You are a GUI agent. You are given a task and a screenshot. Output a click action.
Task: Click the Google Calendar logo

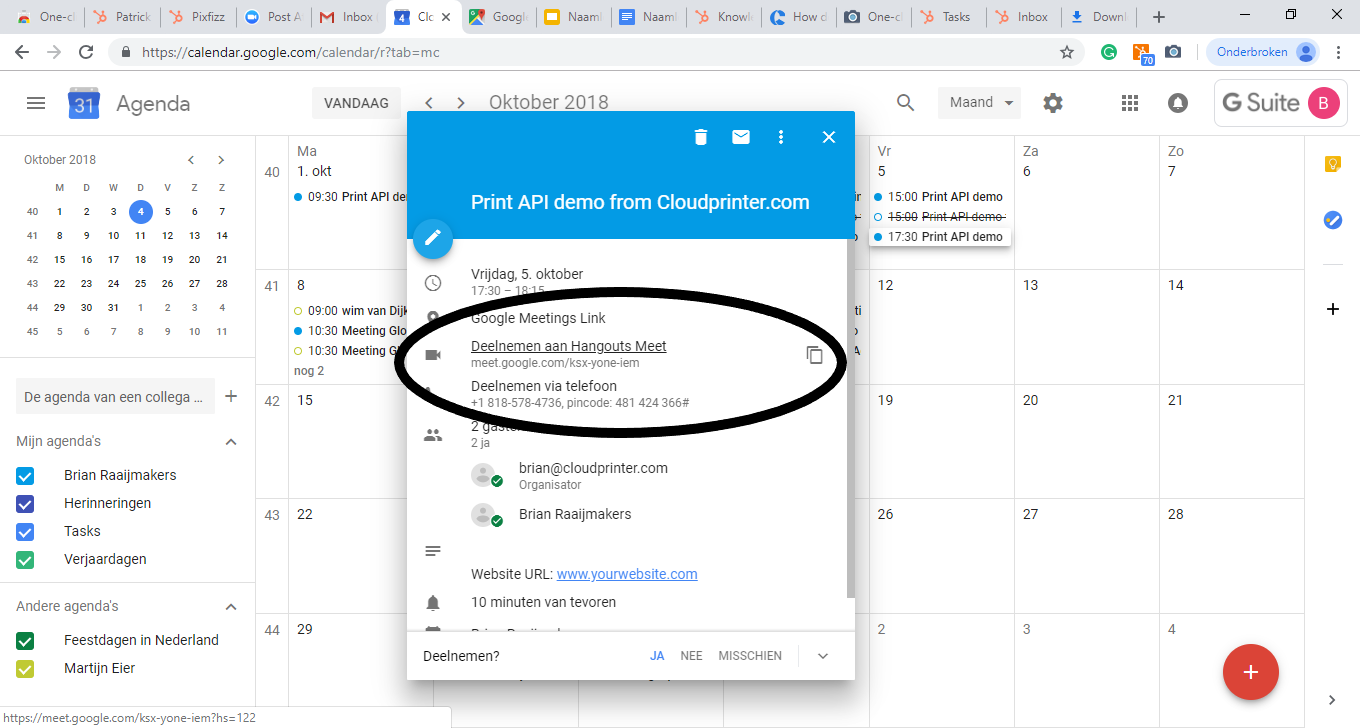[84, 103]
